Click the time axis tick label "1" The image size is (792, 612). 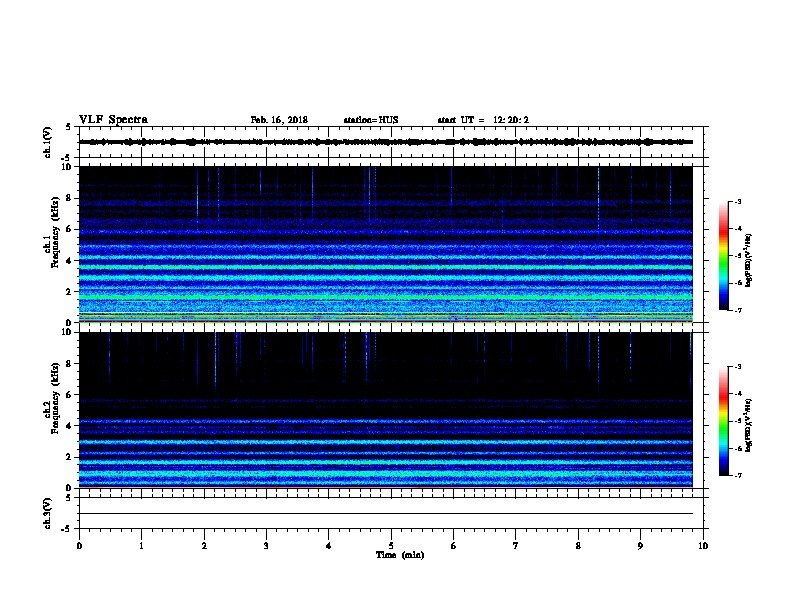(x=141, y=546)
